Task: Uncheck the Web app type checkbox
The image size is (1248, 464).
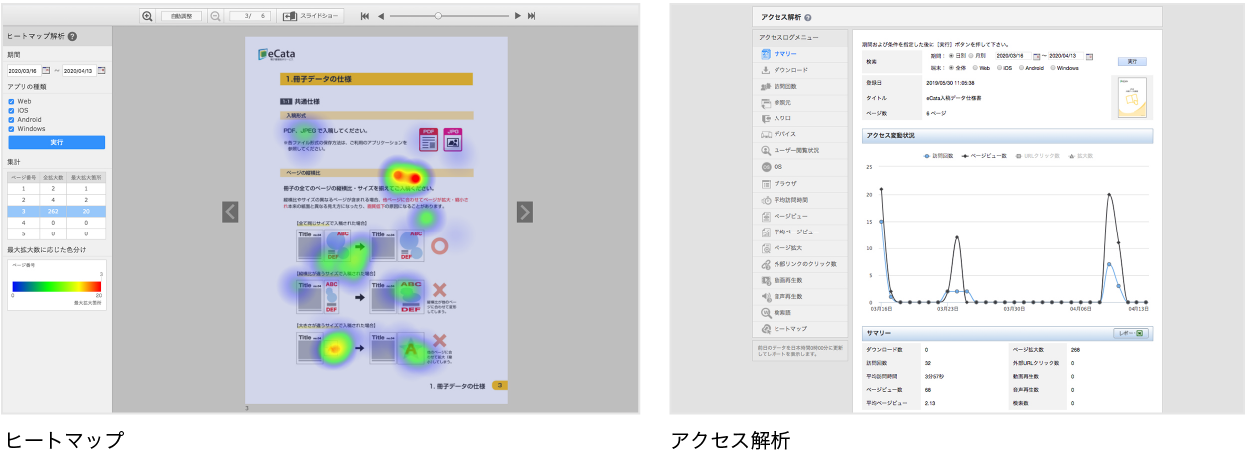Action: coord(11,101)
